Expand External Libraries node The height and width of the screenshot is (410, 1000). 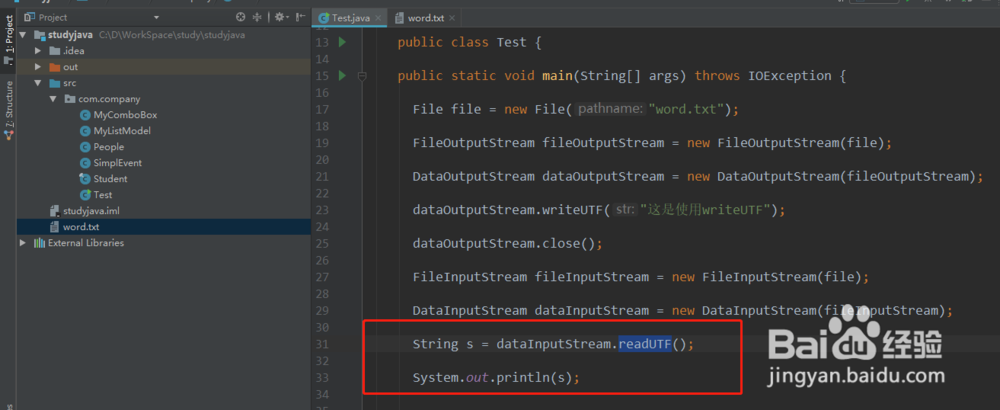click(x=24, y=243)
